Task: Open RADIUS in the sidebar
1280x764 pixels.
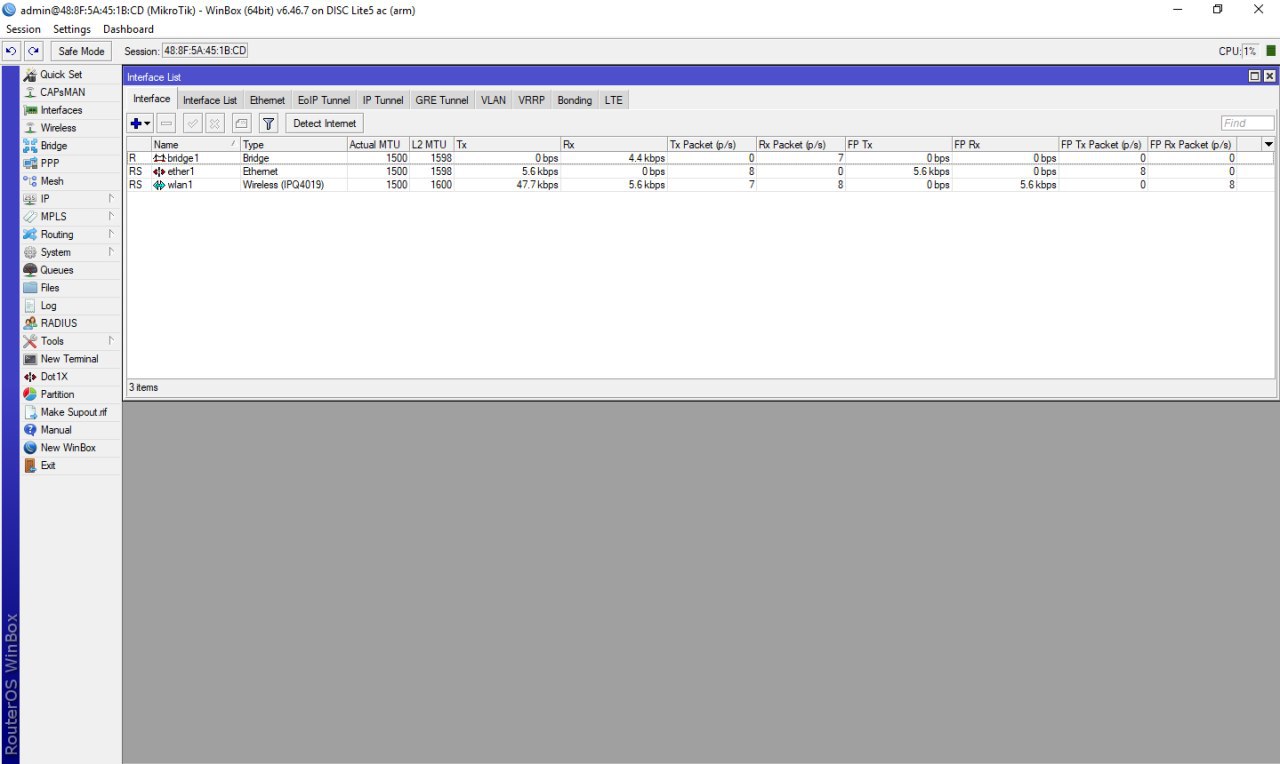Action: pyautogui.click(x=70, y=323)
